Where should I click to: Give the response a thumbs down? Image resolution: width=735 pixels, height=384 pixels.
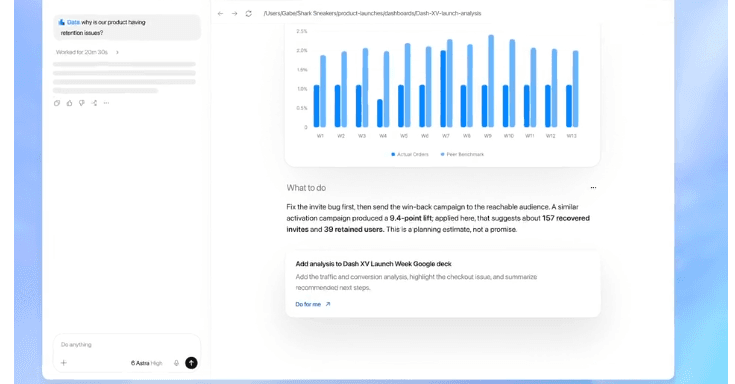(82, 103)
